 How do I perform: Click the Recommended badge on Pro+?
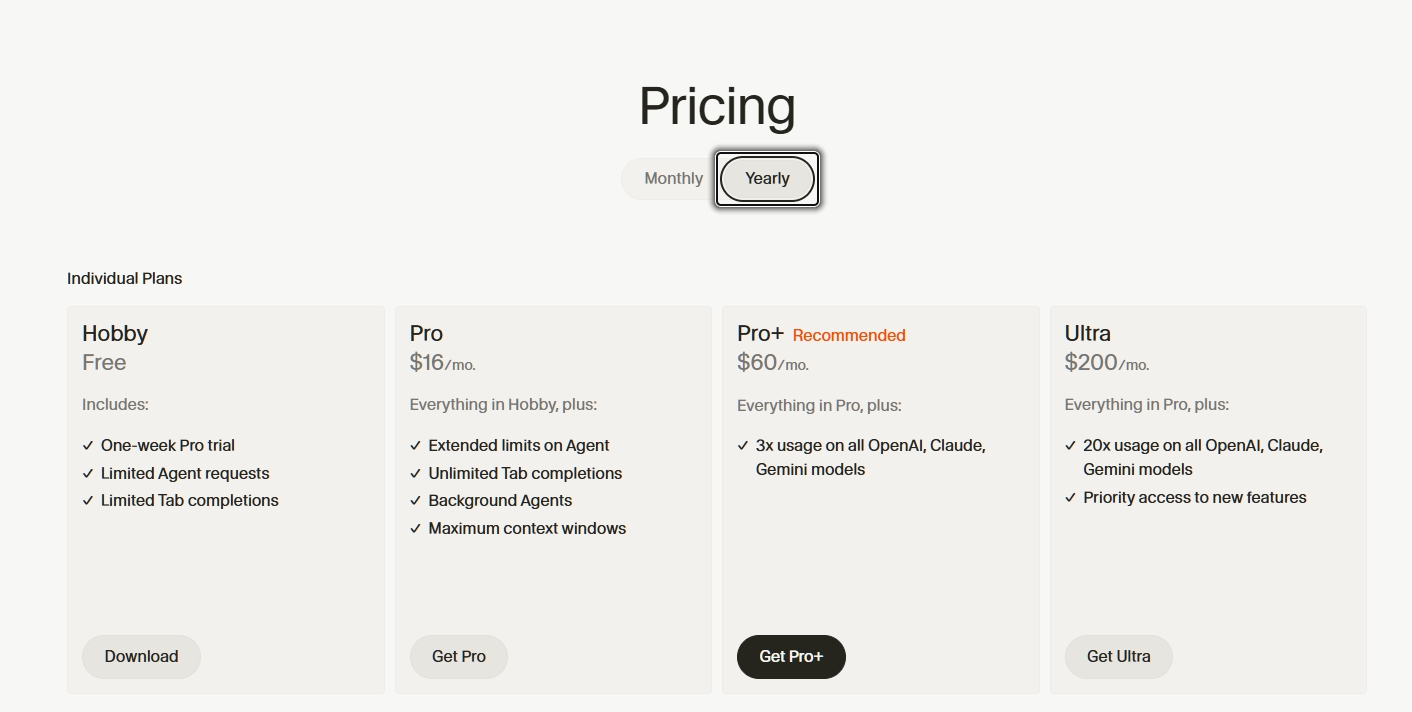(x=848, y=334)
